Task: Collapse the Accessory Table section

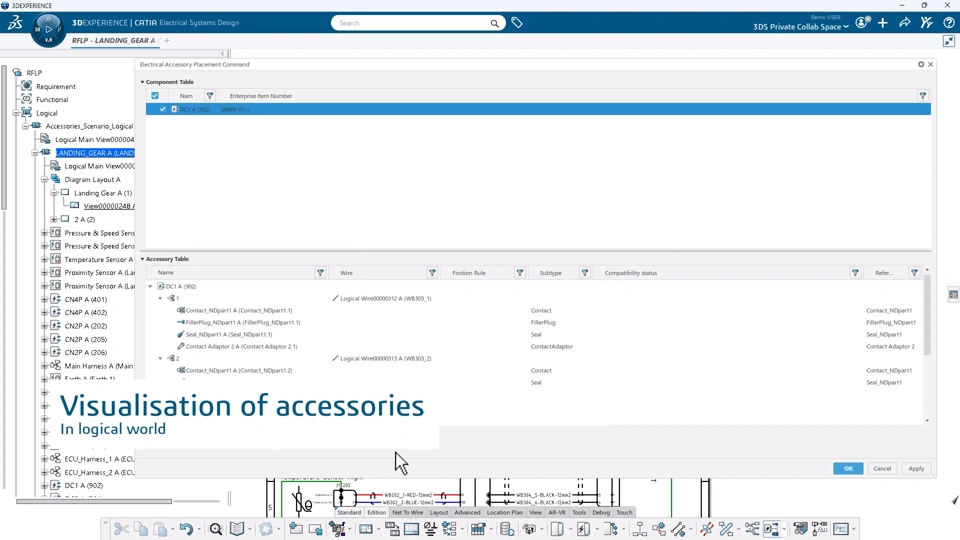Action: 143,259
